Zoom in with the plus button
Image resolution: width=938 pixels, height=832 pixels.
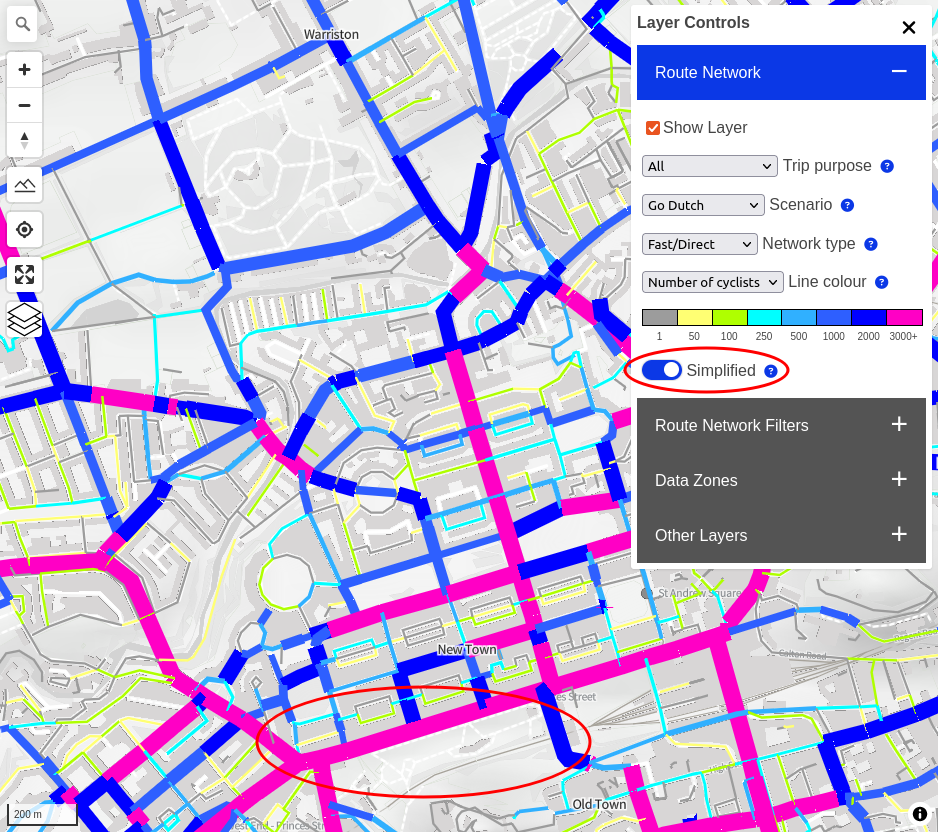click(x=24, y=70)
